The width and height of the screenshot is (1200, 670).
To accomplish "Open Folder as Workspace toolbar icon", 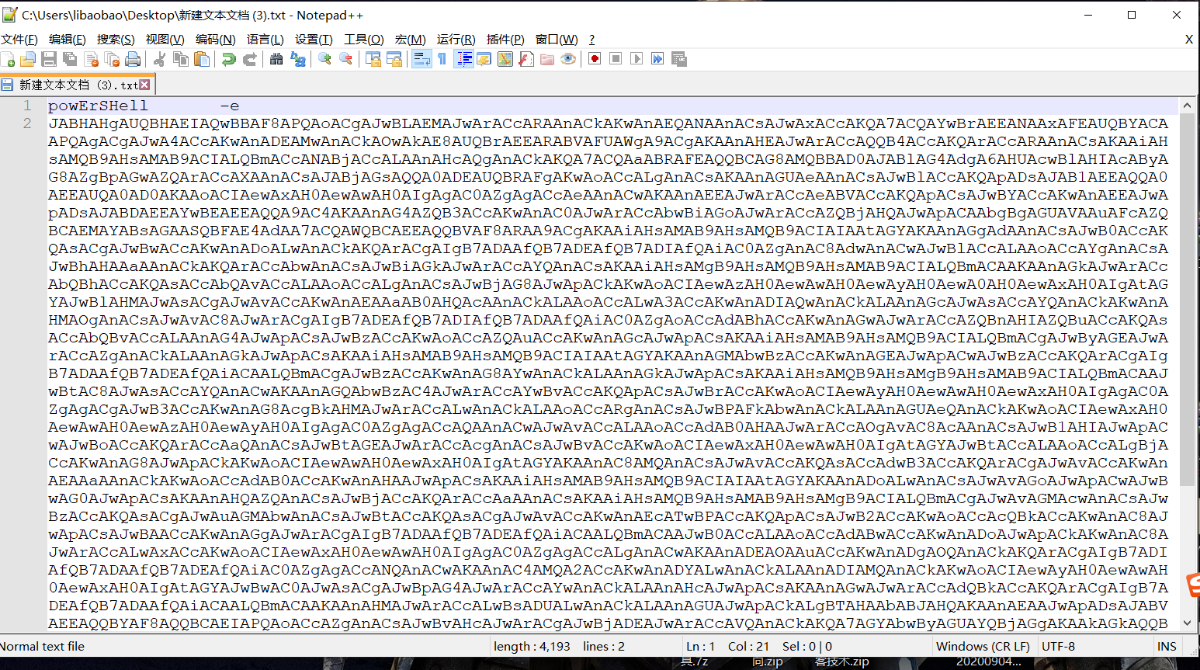I will [x=547, y=59].
